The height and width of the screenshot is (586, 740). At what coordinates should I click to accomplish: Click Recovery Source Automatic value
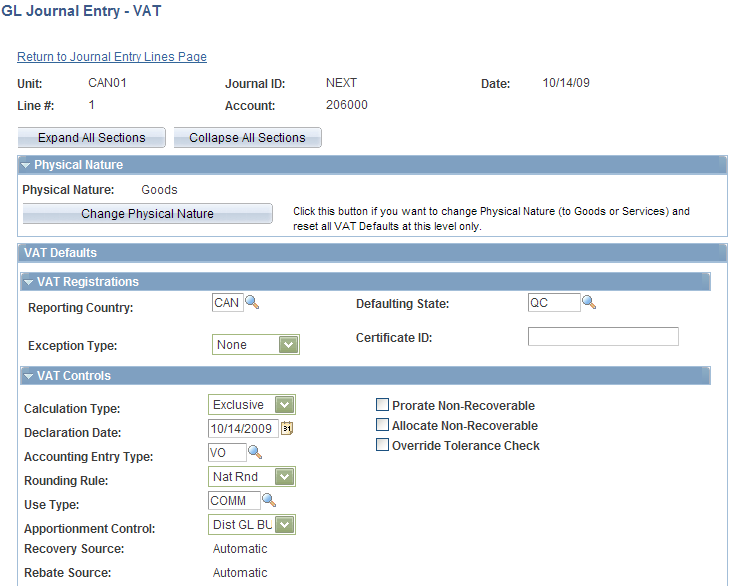click(x=240, y=549)
